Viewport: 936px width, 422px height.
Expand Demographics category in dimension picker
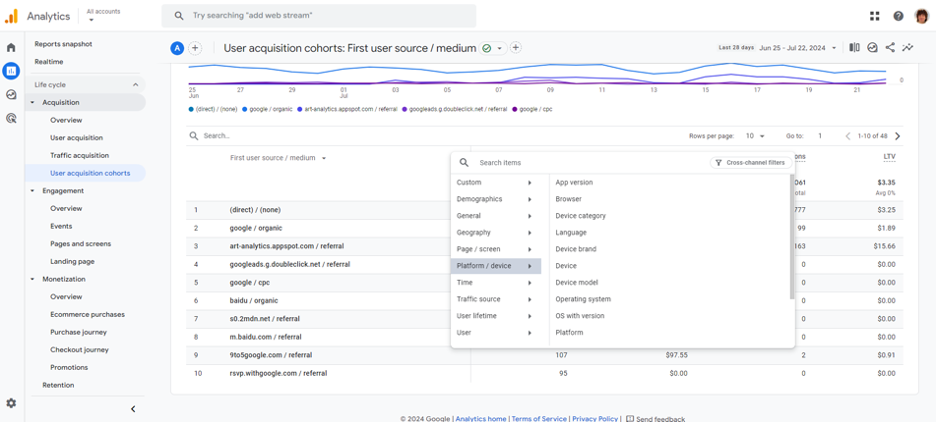[x=495, y=199]
